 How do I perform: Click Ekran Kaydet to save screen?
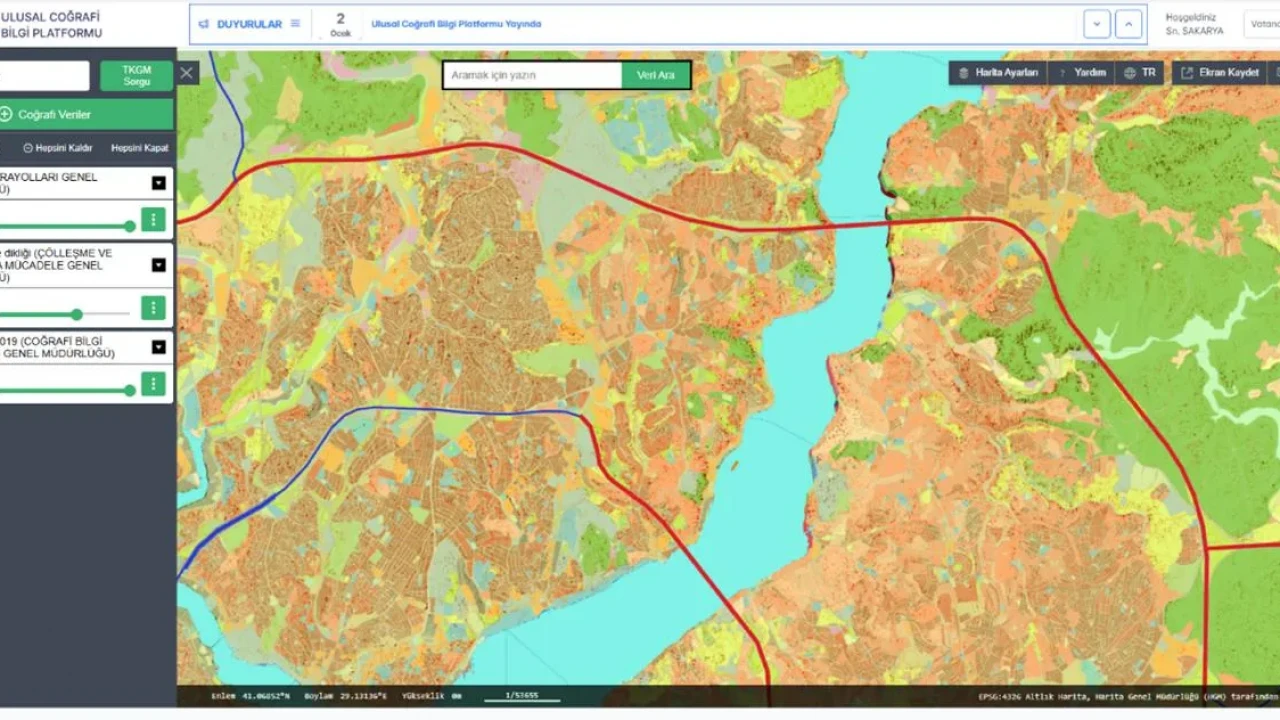(1219, 73)
